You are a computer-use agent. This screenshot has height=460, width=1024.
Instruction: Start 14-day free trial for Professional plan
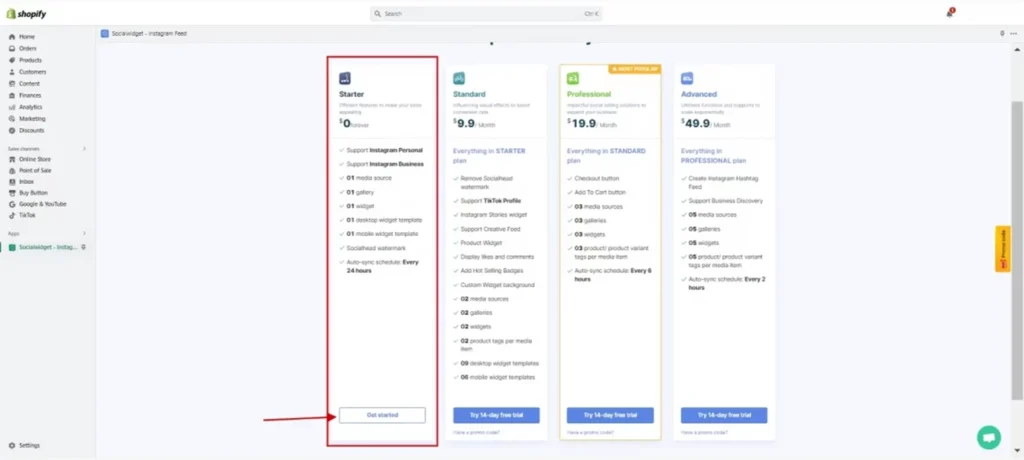[x=610, y=415]
